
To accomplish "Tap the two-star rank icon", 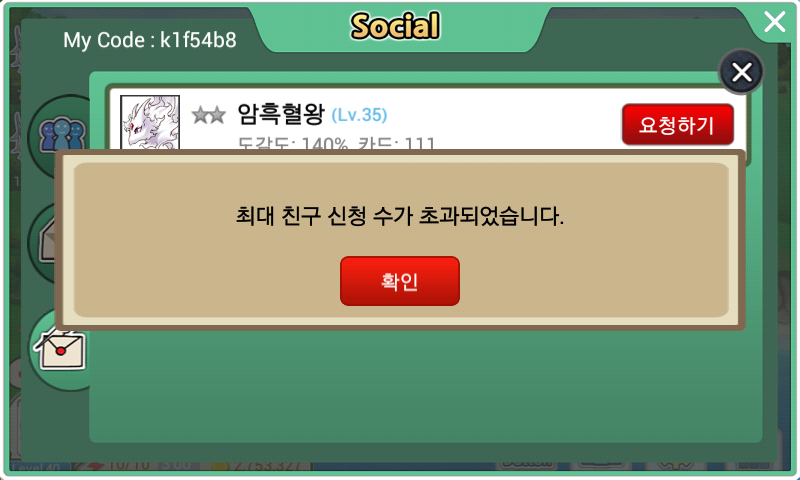I will click(208, 115).
